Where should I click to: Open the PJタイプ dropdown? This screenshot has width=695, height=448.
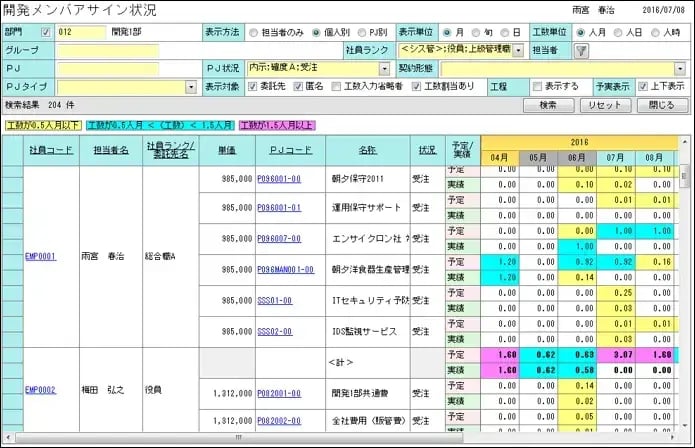click(x=190, y=87)
